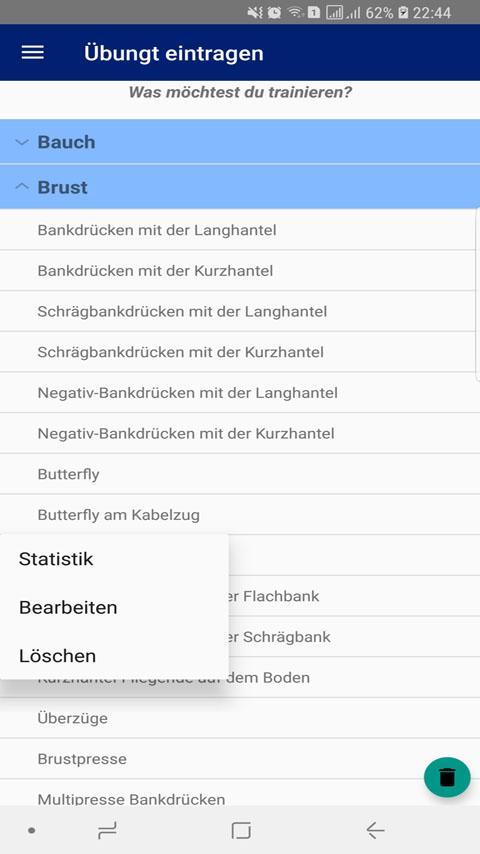Tap the Wi-Fi status icon

pos(295,12)
